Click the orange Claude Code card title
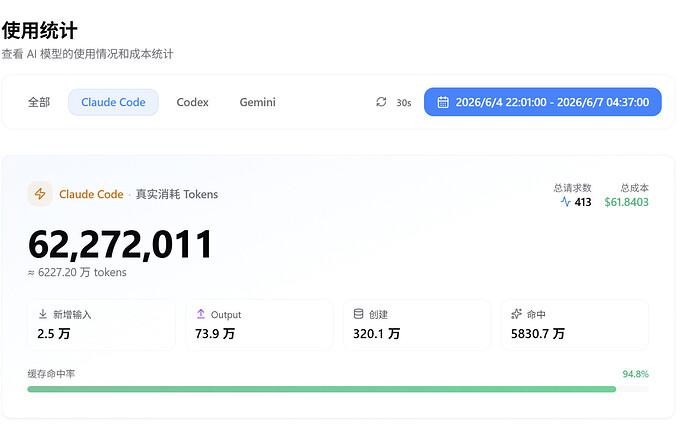690x432 pixels. (x=91, y=194)
